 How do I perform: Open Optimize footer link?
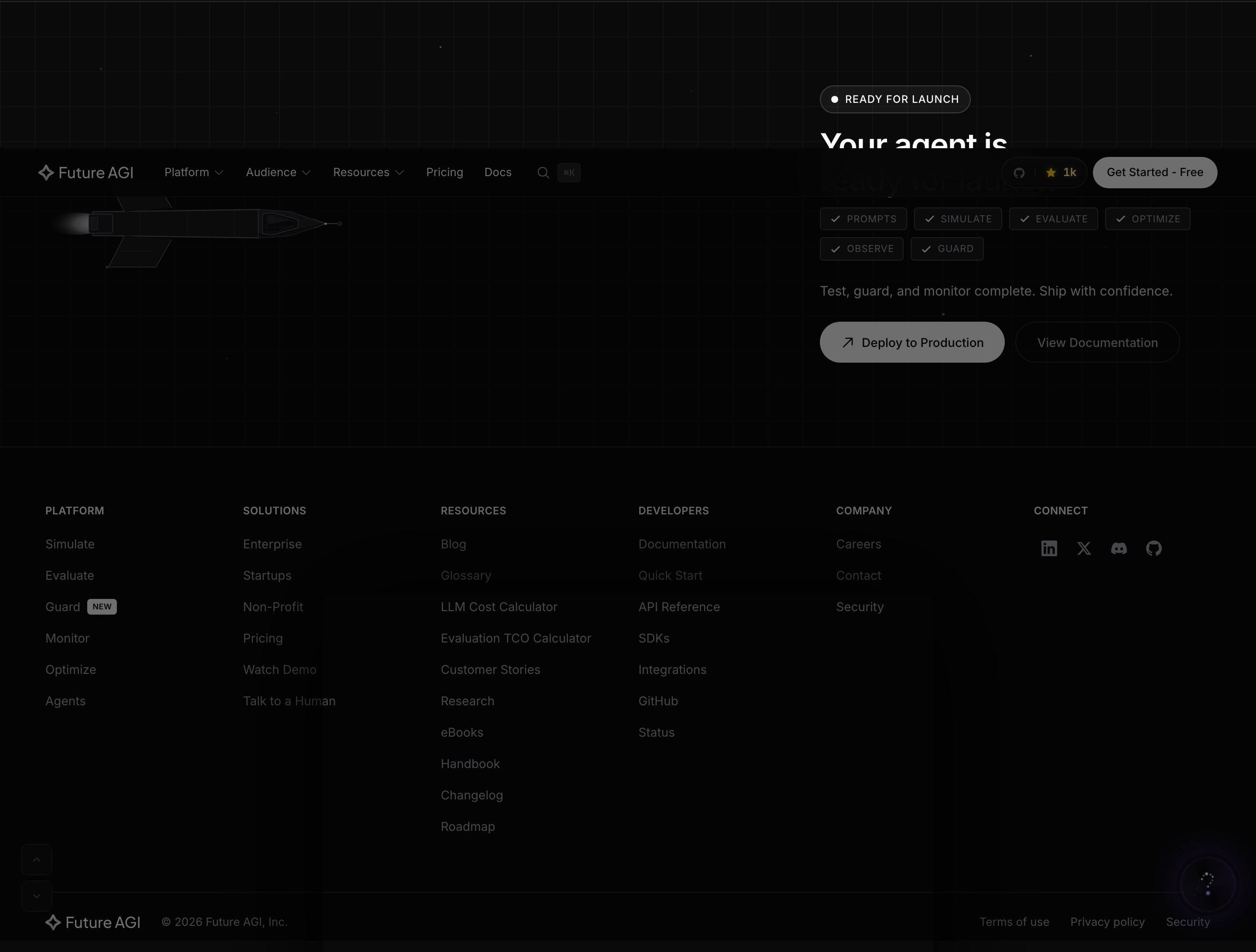71,669
